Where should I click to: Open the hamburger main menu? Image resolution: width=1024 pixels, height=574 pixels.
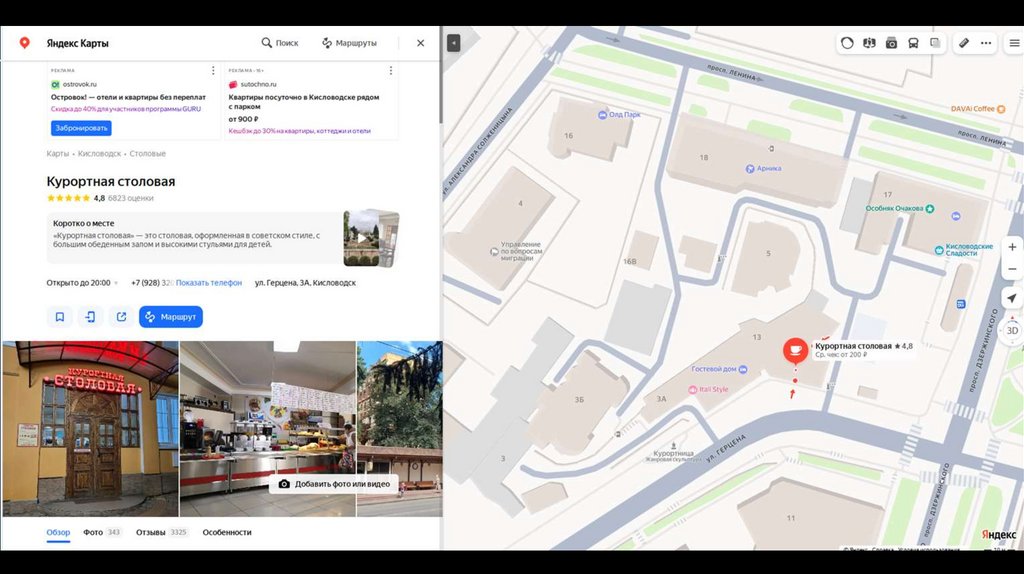[x=1014, y=43]
